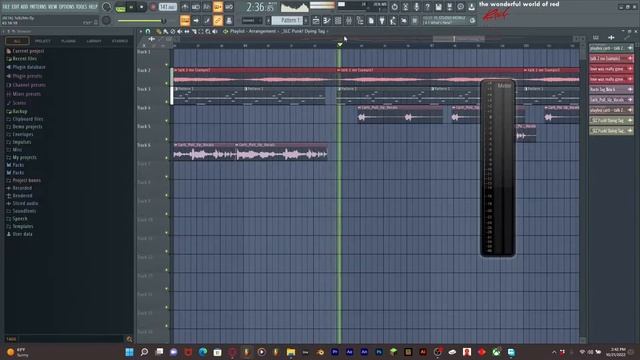
Task: Expand the Sliced audio browser folder
Action: [x=22, y=203]
